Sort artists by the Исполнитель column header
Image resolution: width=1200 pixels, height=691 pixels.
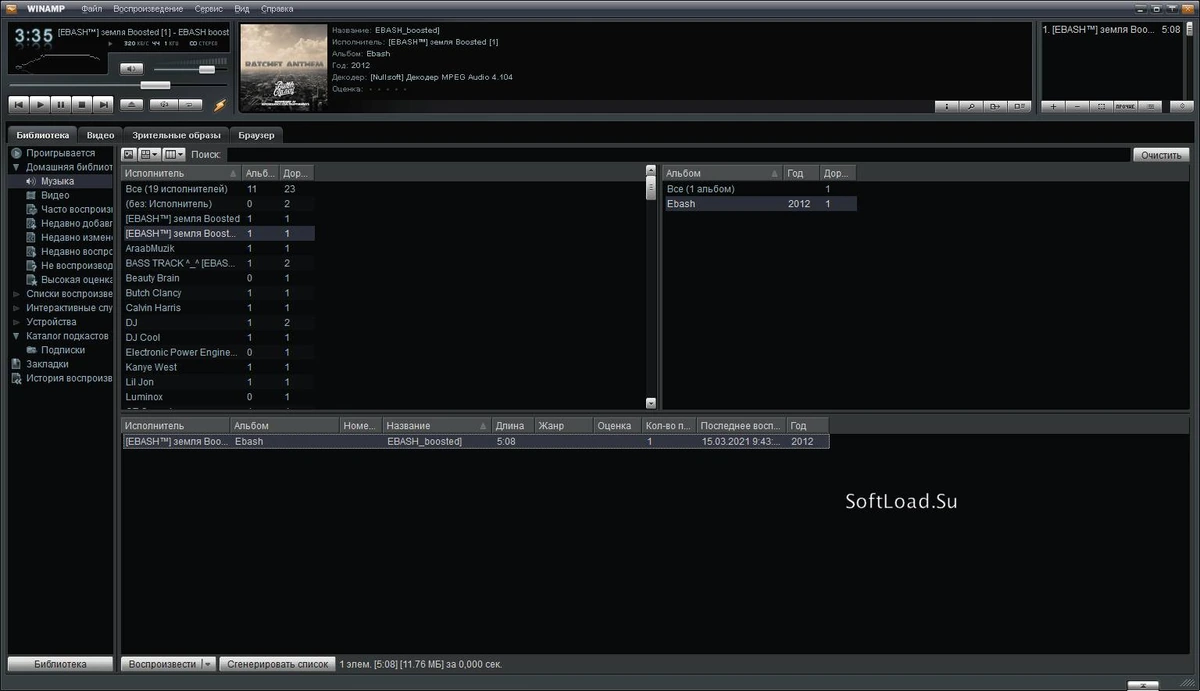pyautogui.click(x=181, y=173)
